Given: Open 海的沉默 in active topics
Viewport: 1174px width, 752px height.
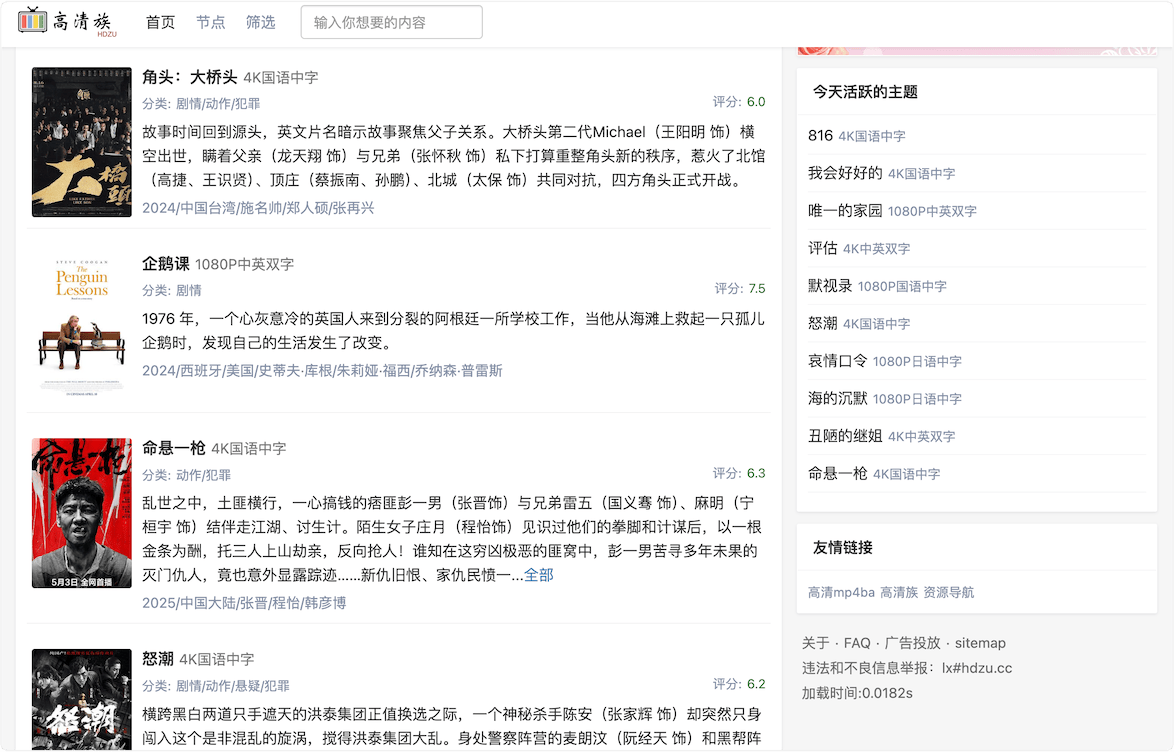Looking at the screenshot, I should [x=838, y=398].
